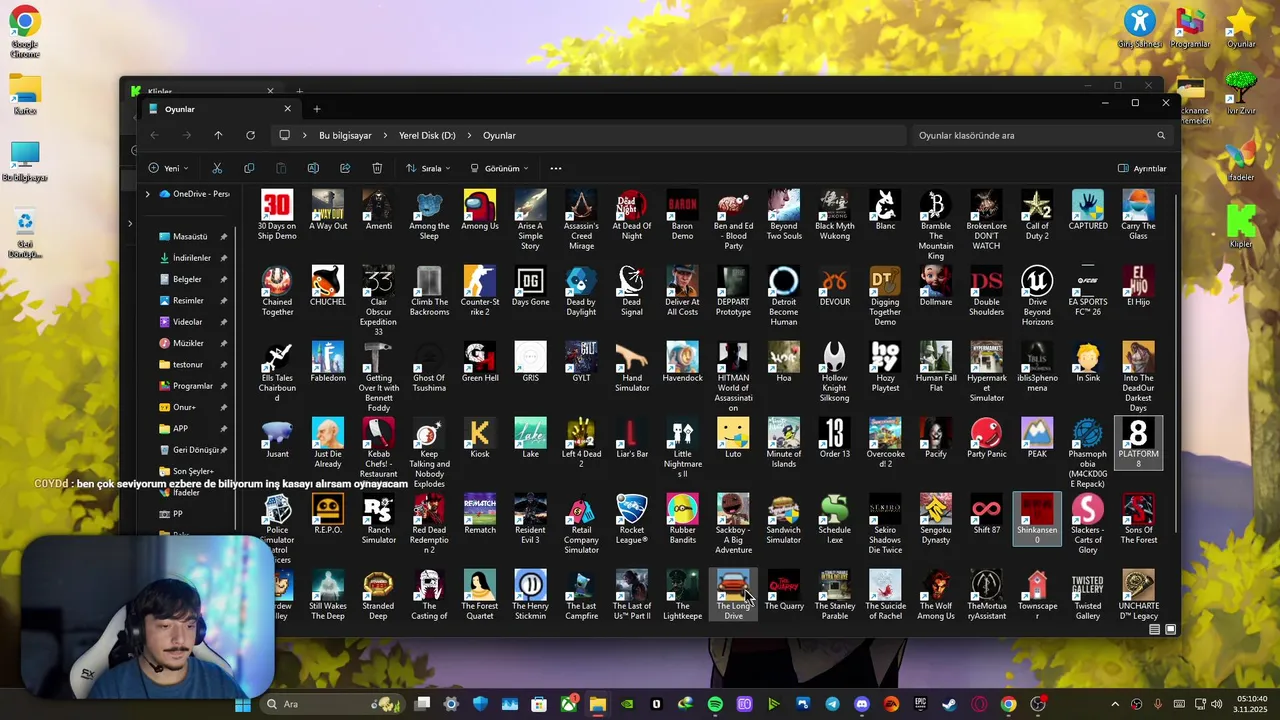Click Bu bilgisayar in the address bar
This screenshot has width=1280, height=720.
click(345, 135)
